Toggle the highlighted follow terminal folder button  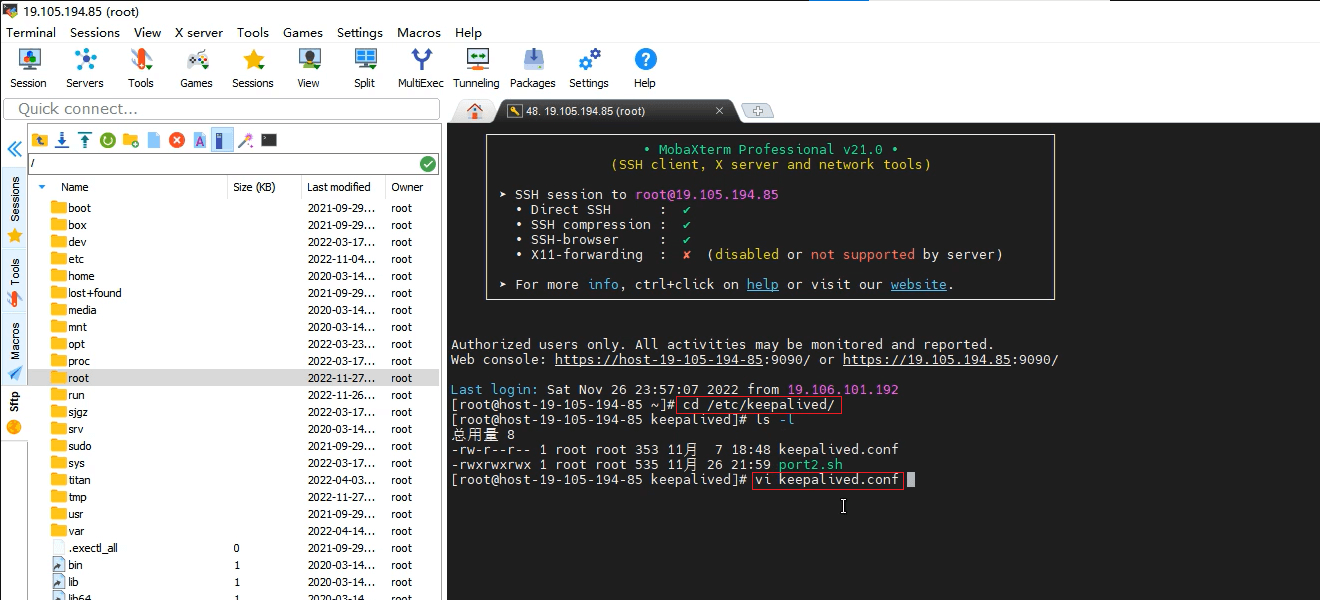coord(222,140)
